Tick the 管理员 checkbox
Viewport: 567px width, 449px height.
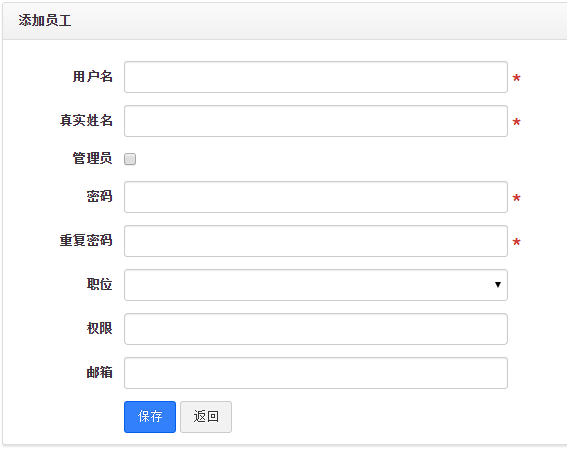point(130,159)
